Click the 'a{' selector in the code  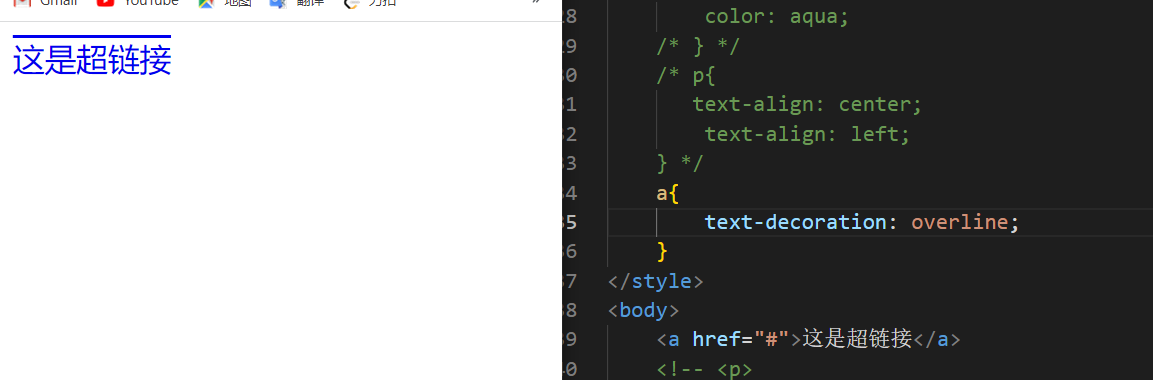point(668,193)
